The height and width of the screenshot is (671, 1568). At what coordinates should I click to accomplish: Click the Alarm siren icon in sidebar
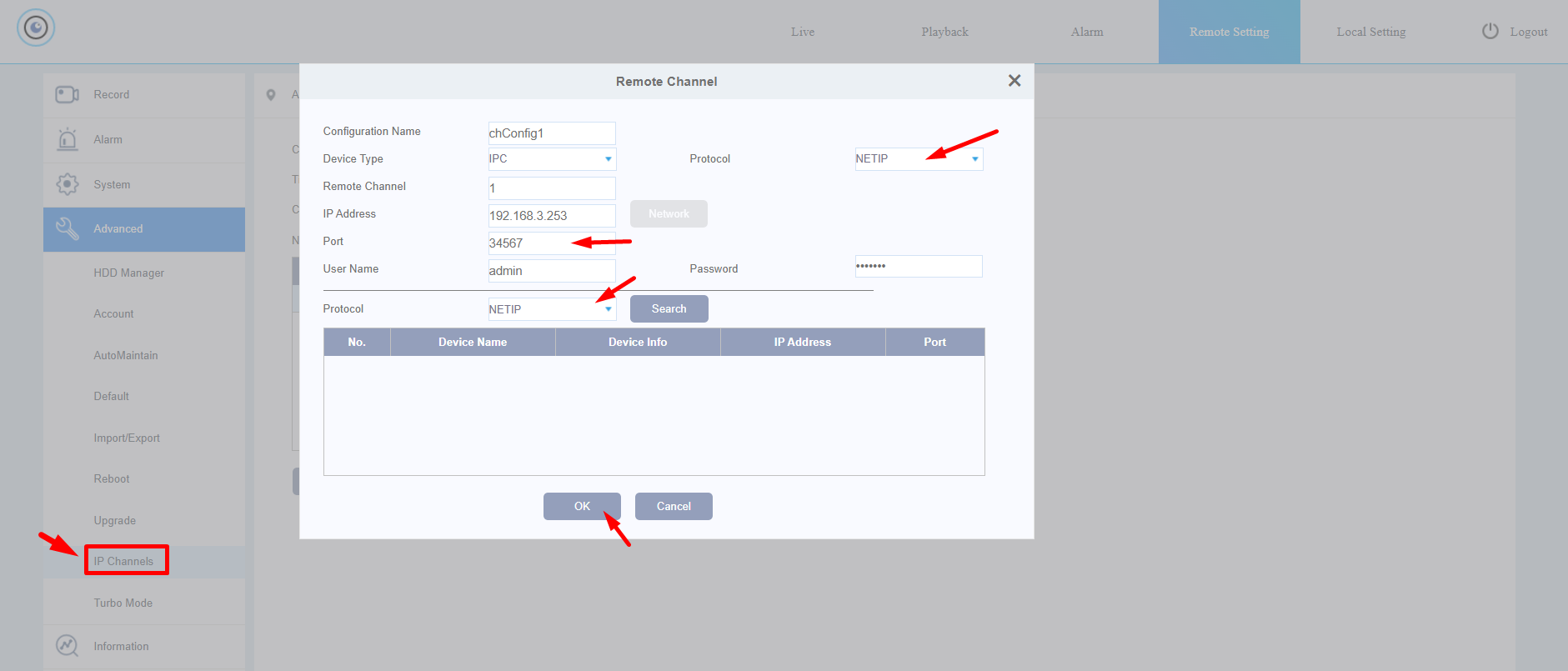[67, 139]
